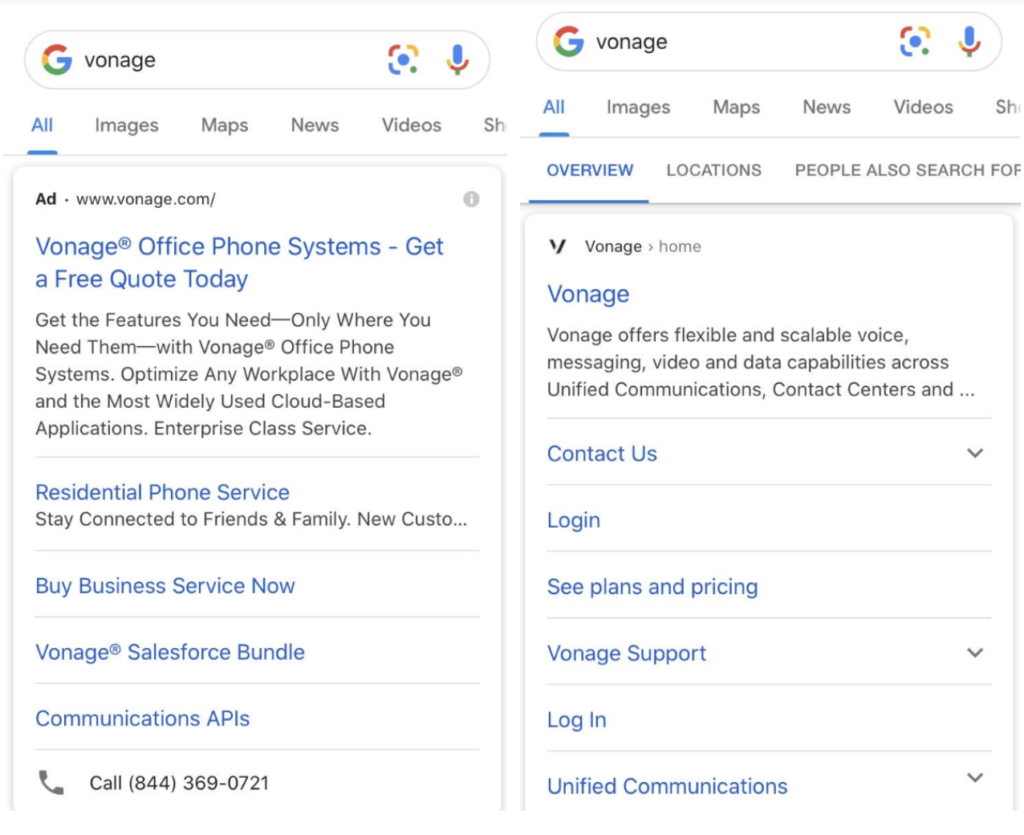Open Log In link

point(577,720)
